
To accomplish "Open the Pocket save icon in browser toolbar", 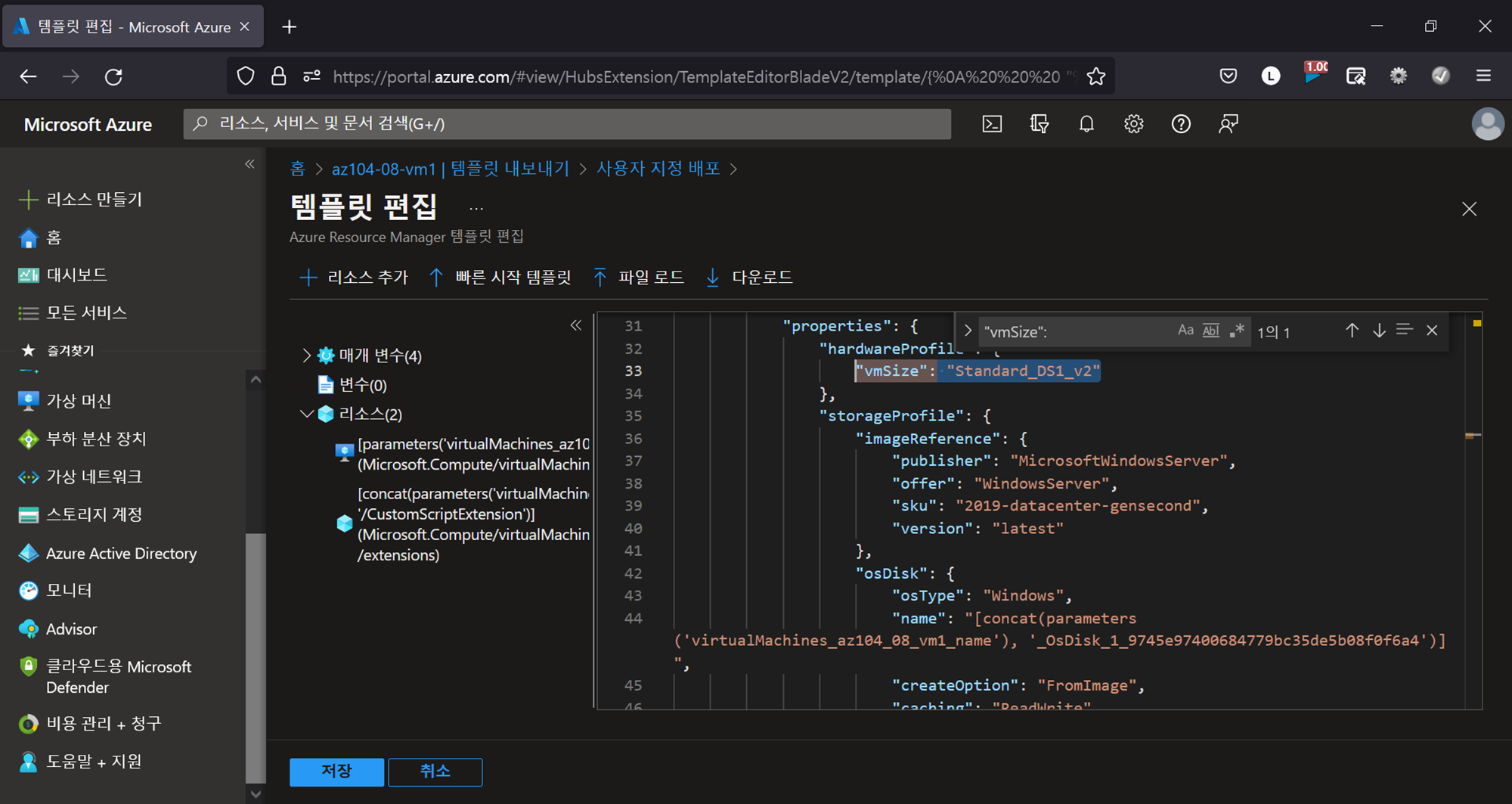I will click(x=1228, y=76).
